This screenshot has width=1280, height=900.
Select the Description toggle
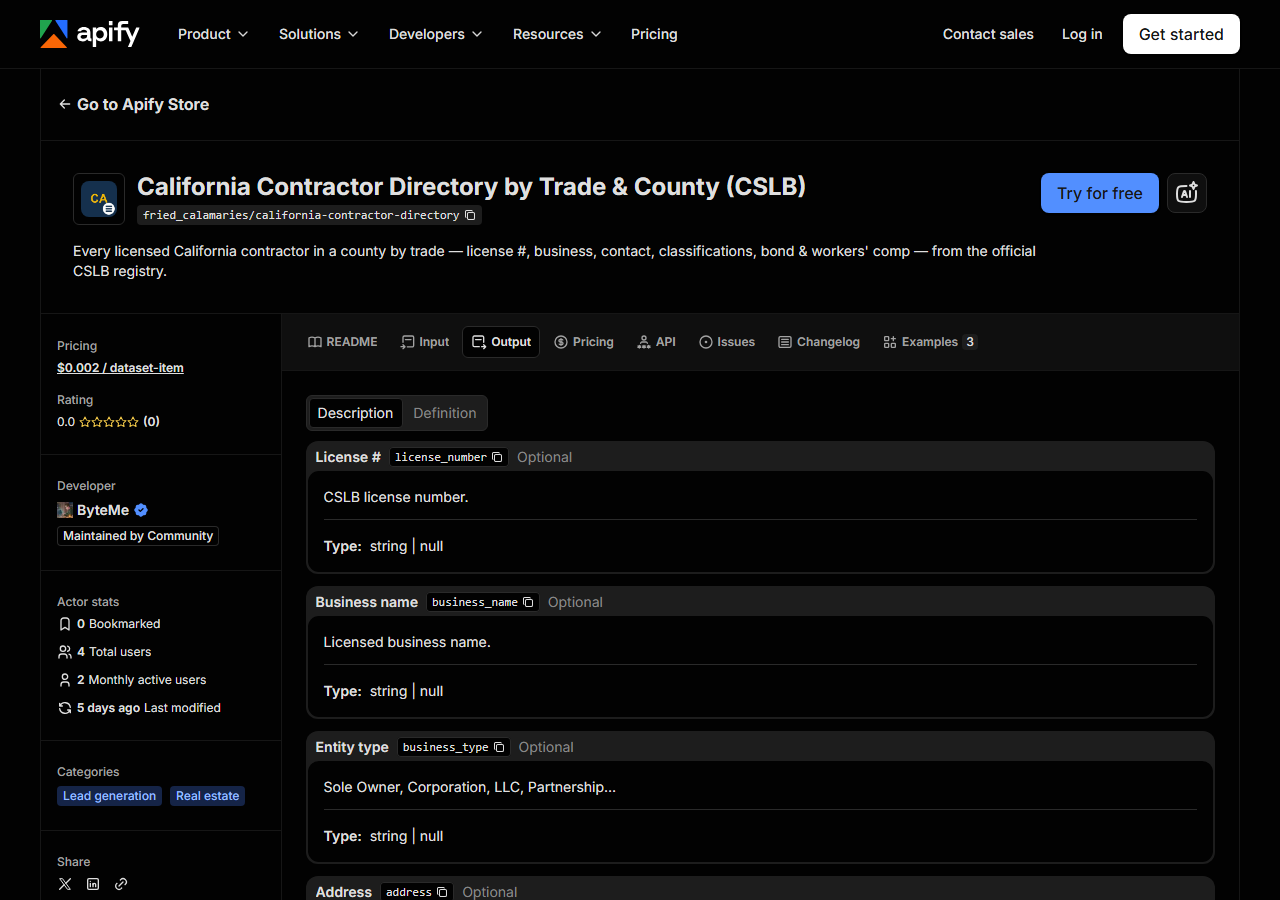(355, 413)
